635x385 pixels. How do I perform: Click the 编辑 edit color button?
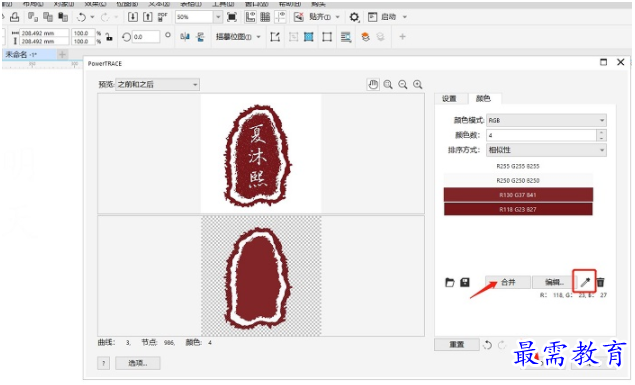[x=554, y=282]
